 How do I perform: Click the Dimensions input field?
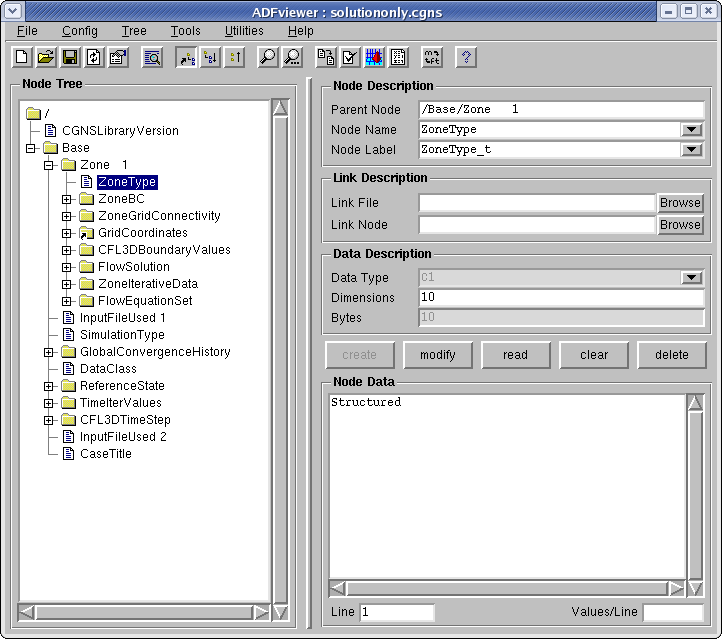561,297
